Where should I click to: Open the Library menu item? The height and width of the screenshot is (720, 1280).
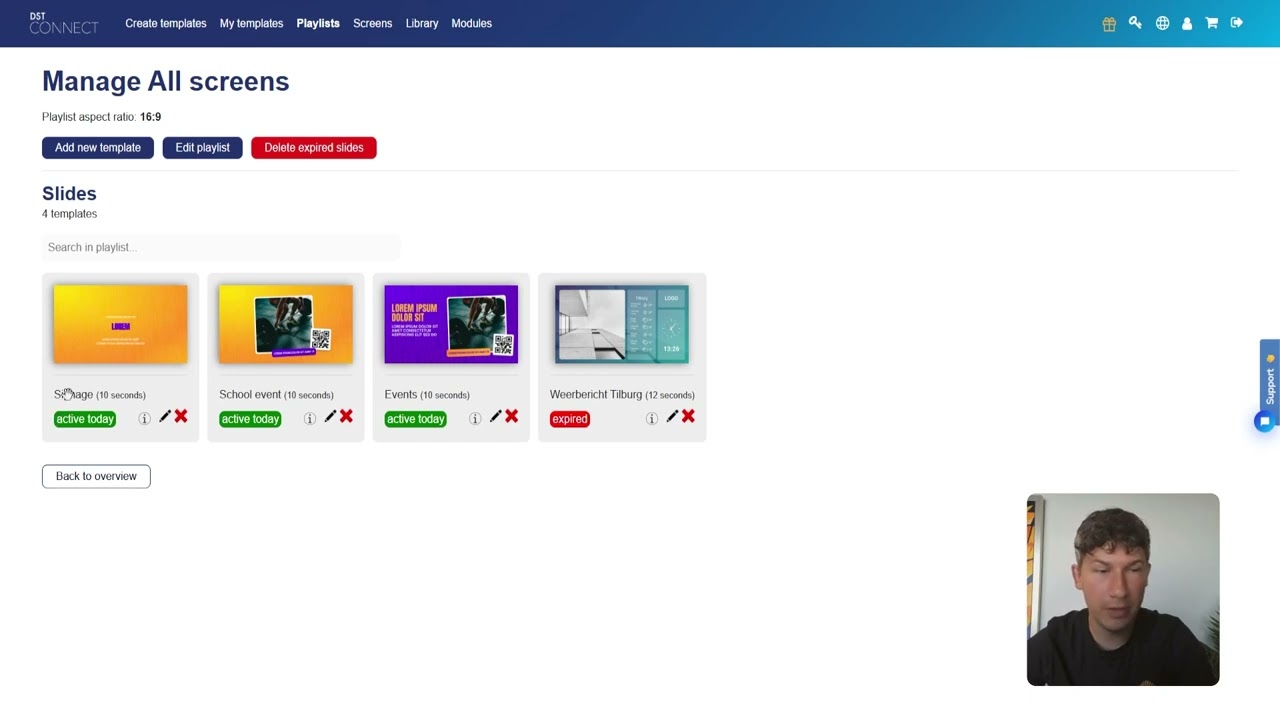pyautogui.click(x=422, y=23)
